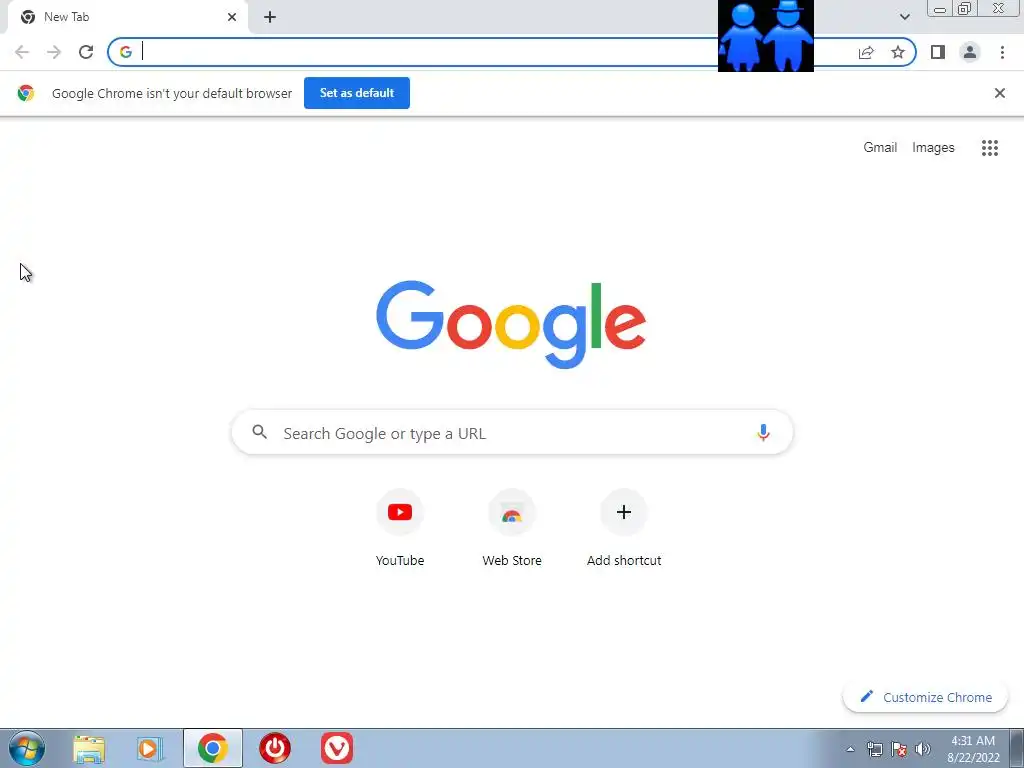Launch Windows Media Player from taskbar
This screenshot has width=1024, height=768.
click(x=150, y=748)
